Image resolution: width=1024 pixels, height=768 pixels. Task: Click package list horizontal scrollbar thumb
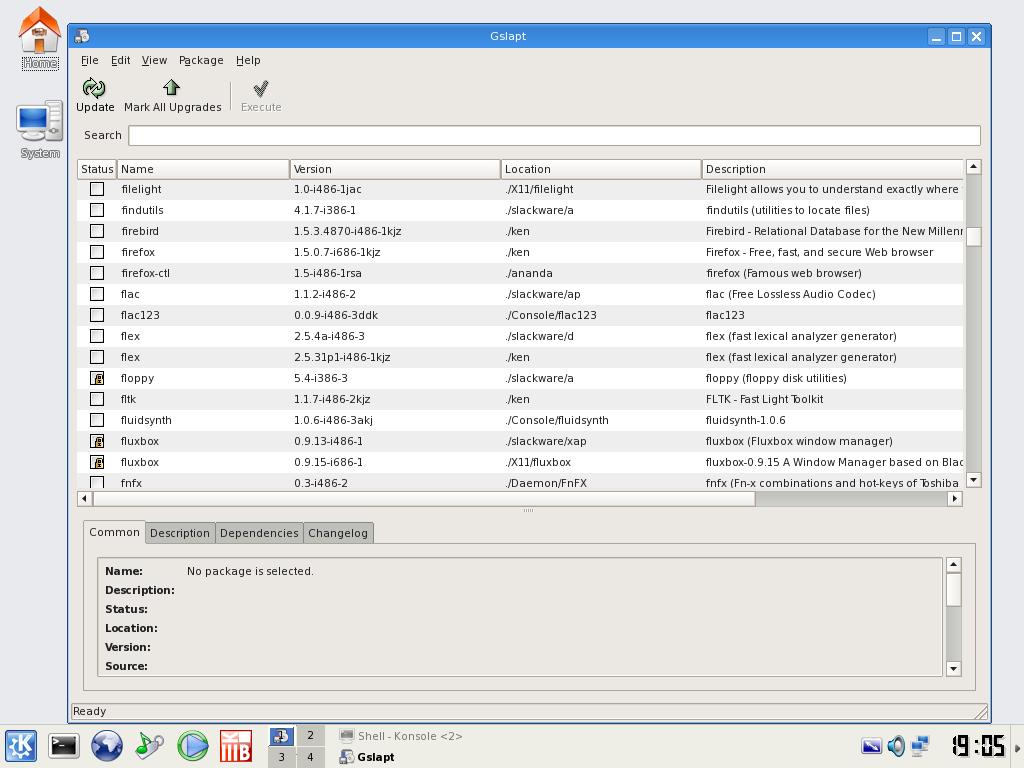pos(424,498)
